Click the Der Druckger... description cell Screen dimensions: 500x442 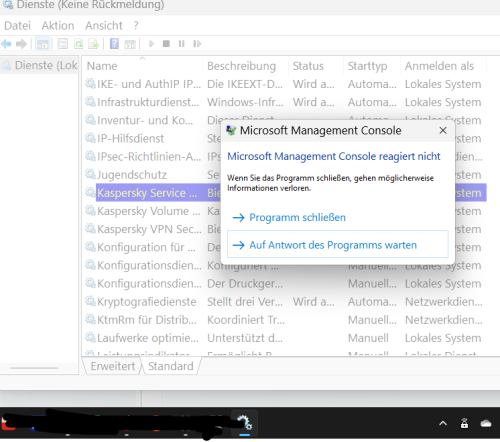(x=245, y=284)
